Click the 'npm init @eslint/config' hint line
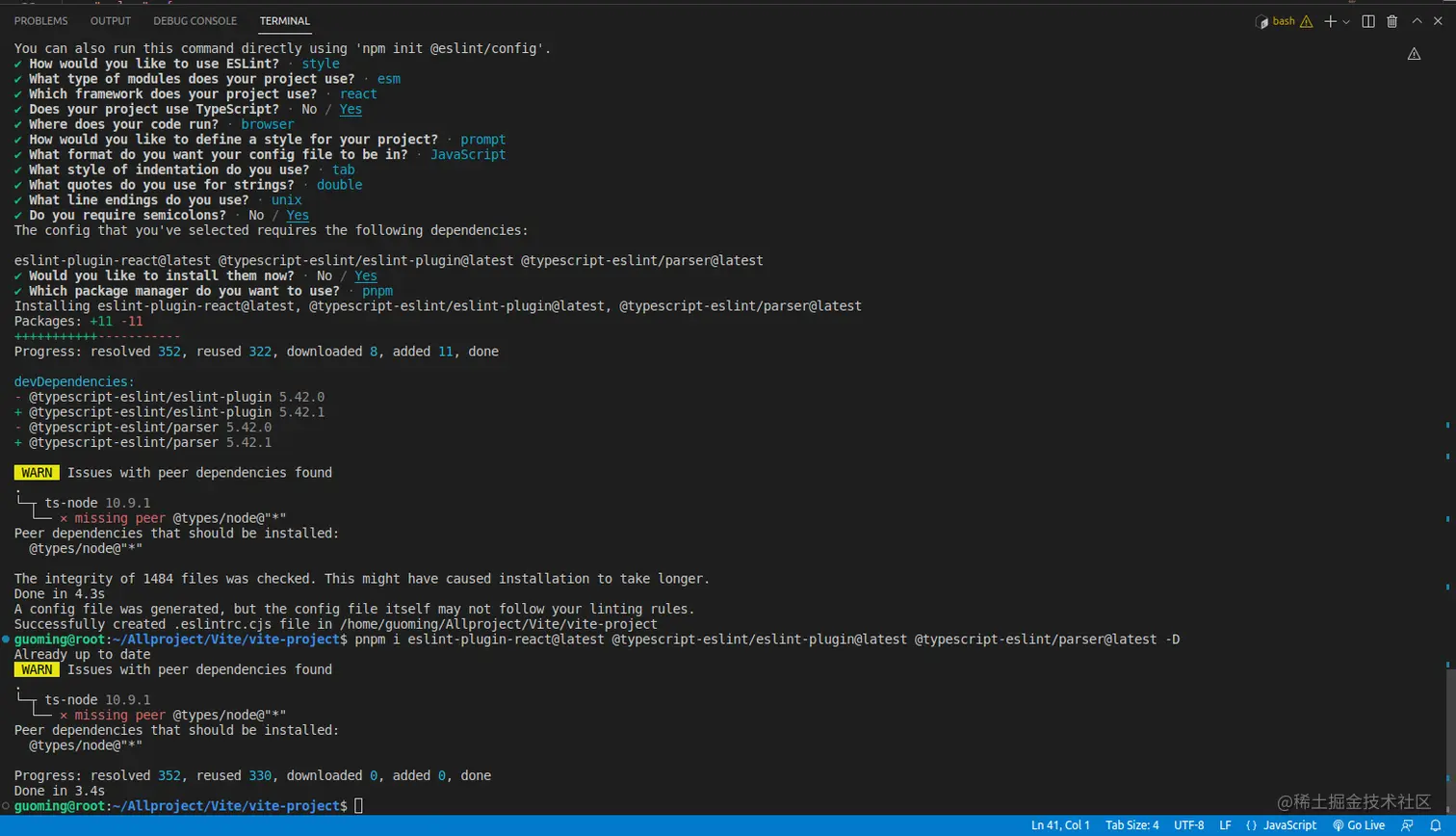The width and height of the screenshot is (1456, 836). pos(283,49)
